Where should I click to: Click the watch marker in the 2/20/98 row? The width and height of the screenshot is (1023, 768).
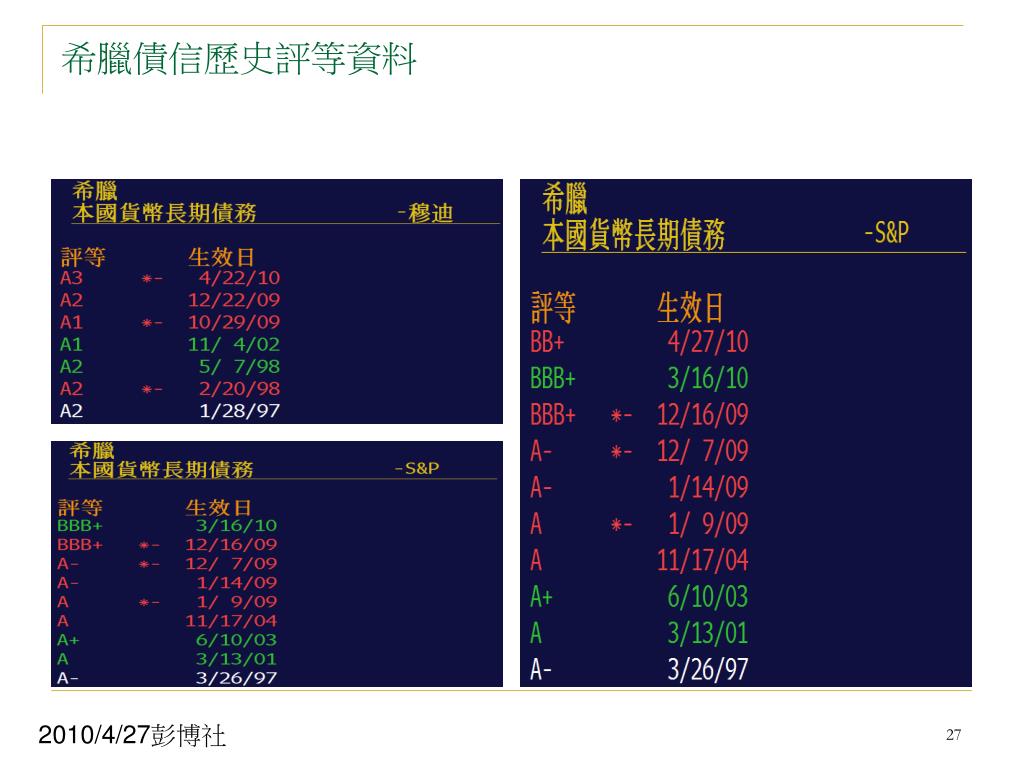click(152, 390)
